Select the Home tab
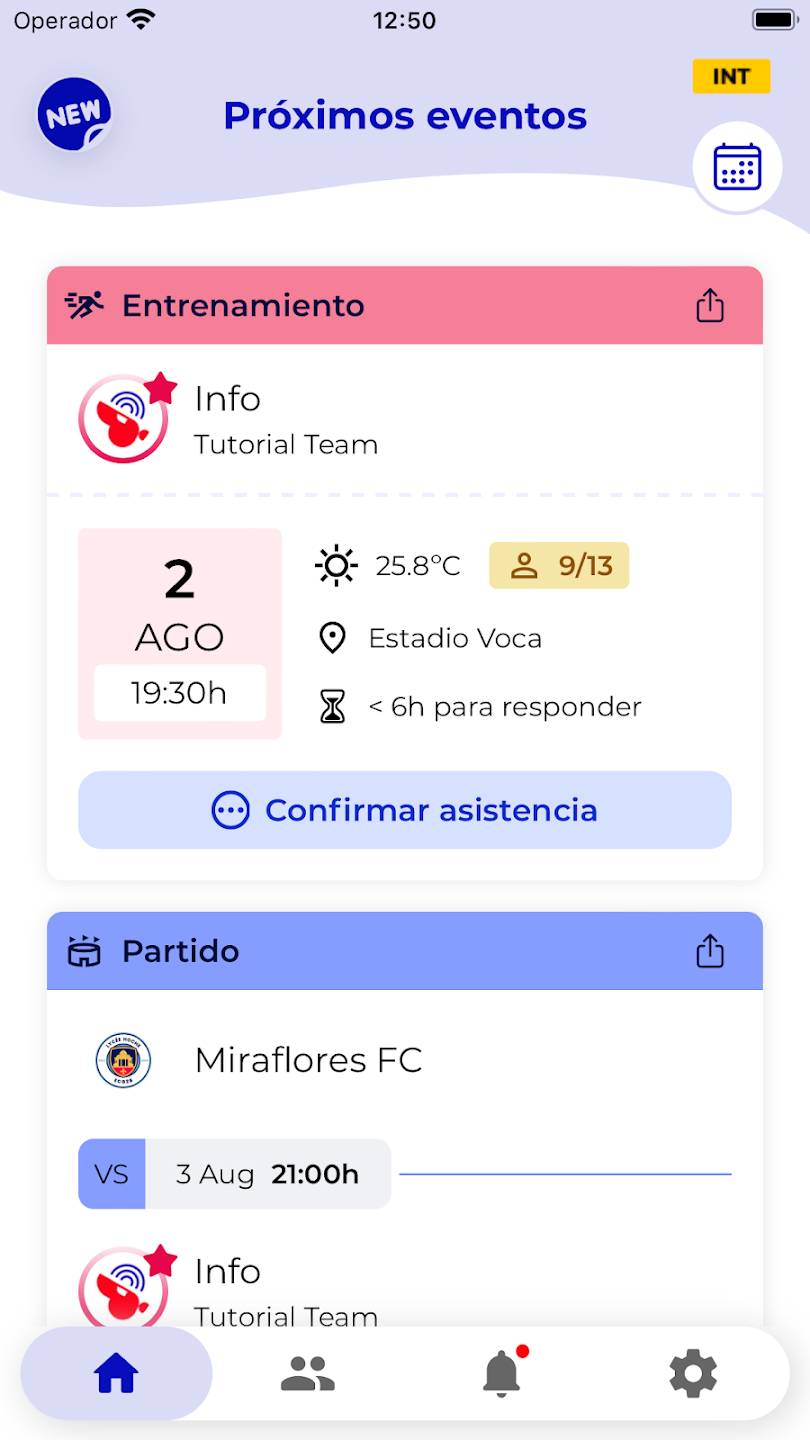Viewport: 810px width, 1440px height. [x=116, y=1374]
